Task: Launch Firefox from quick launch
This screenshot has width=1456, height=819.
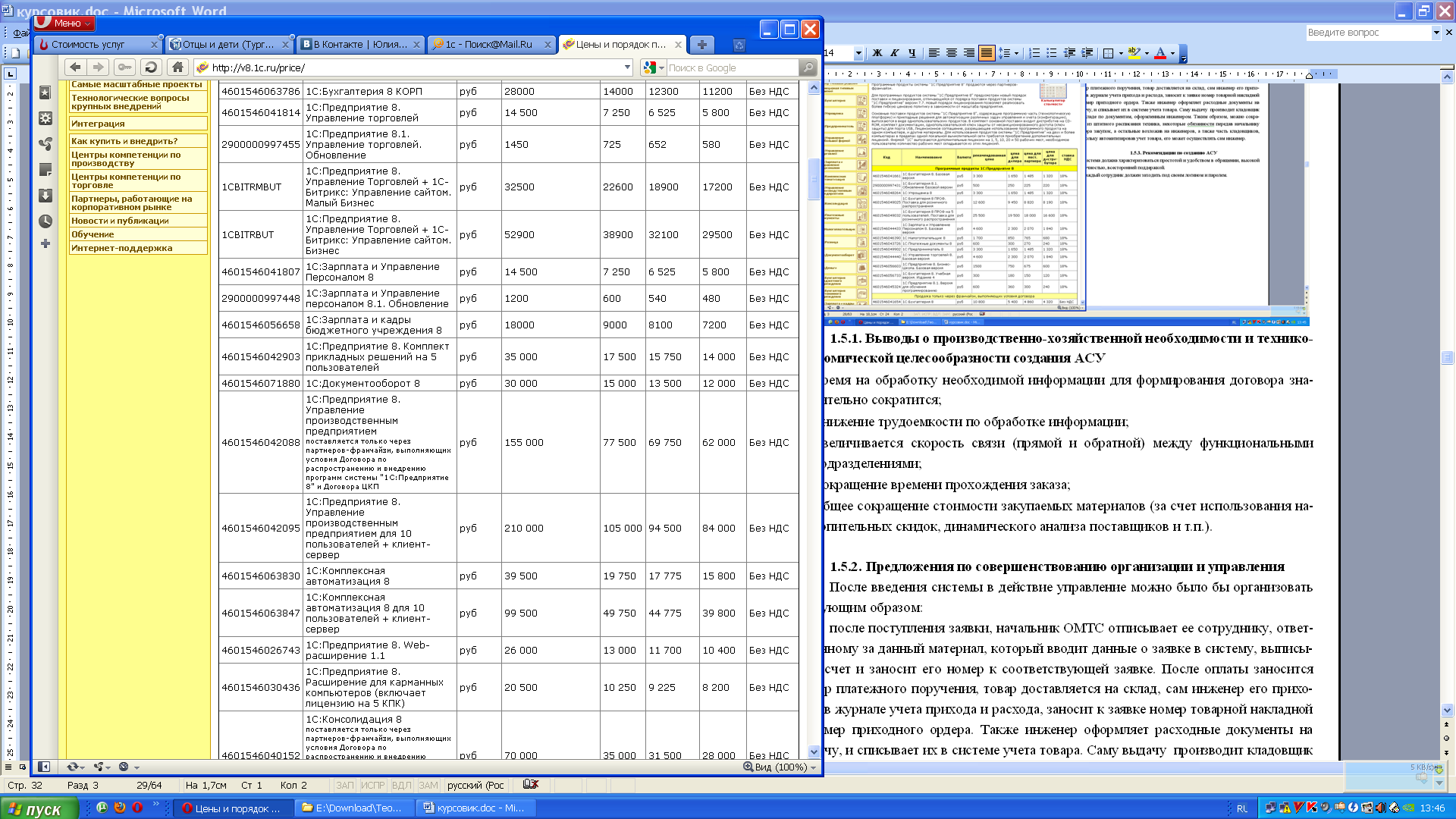Action: pyautogui.click(x=120, y=808)
